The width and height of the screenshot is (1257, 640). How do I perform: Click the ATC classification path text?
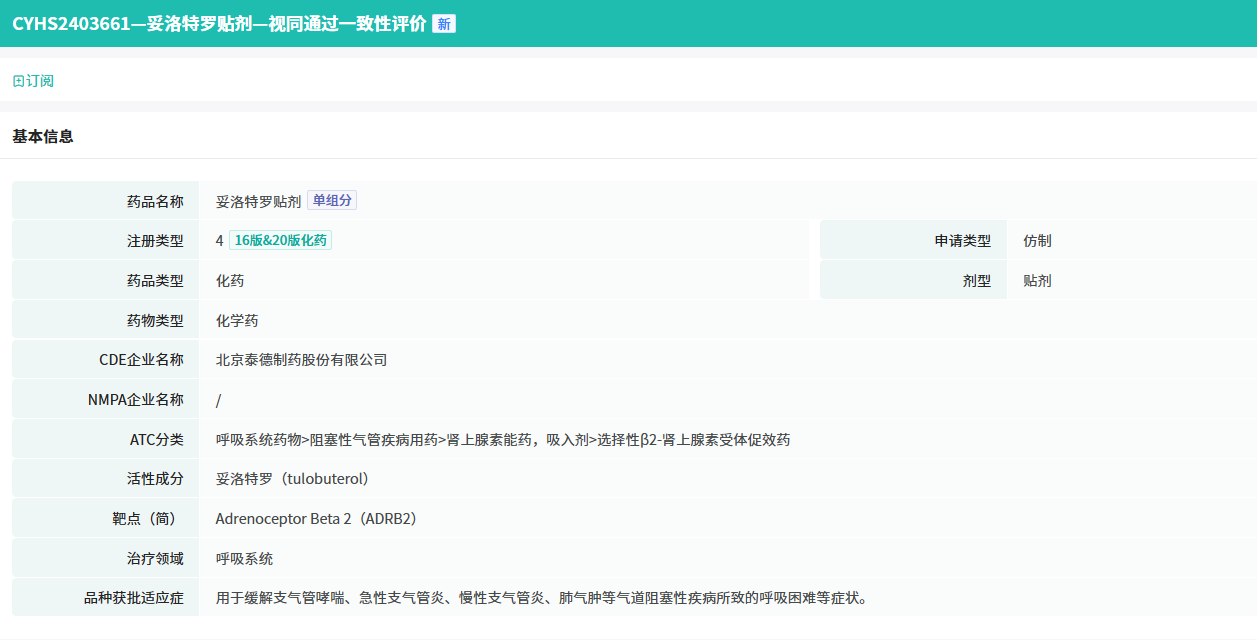[503, 439]
